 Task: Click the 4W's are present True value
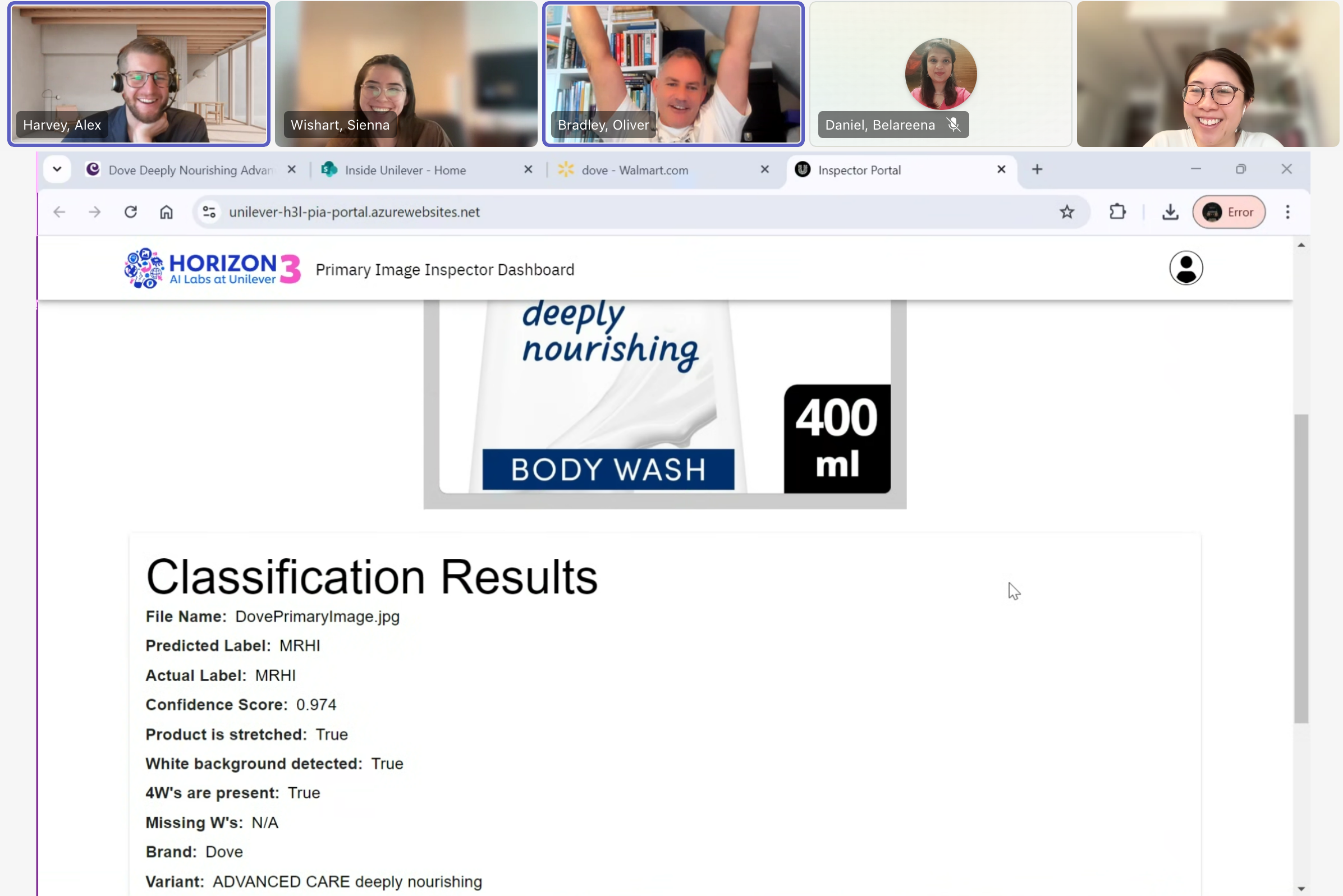click(x=304, y=793)
